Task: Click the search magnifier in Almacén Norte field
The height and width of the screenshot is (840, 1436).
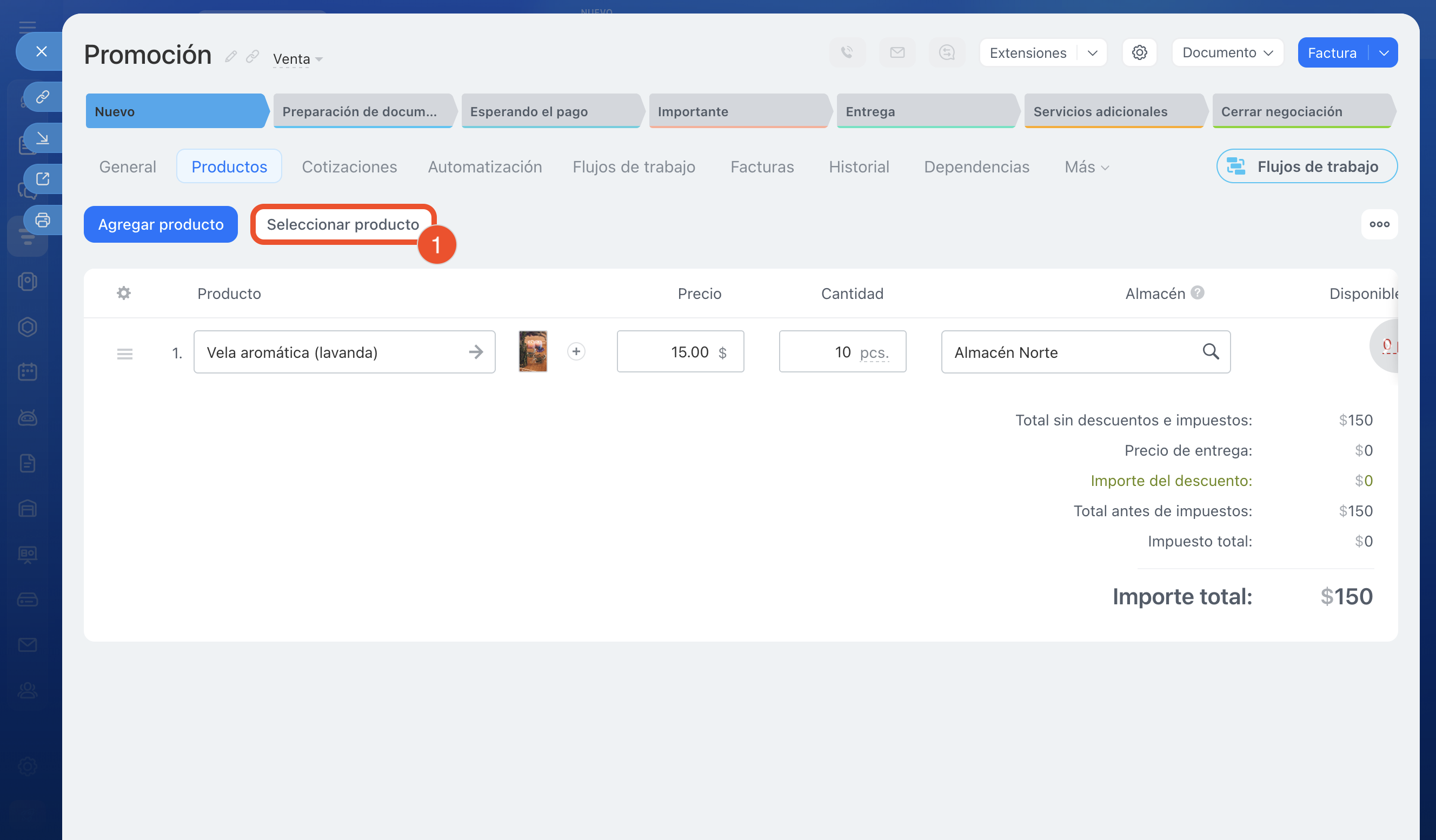Action: [x=1211, y=351]
